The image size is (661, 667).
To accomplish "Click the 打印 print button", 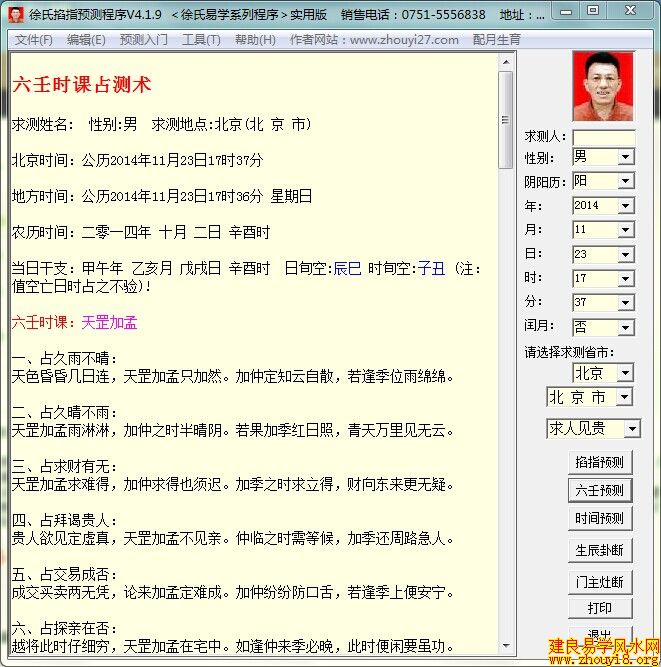I will [x=600, y=608].
